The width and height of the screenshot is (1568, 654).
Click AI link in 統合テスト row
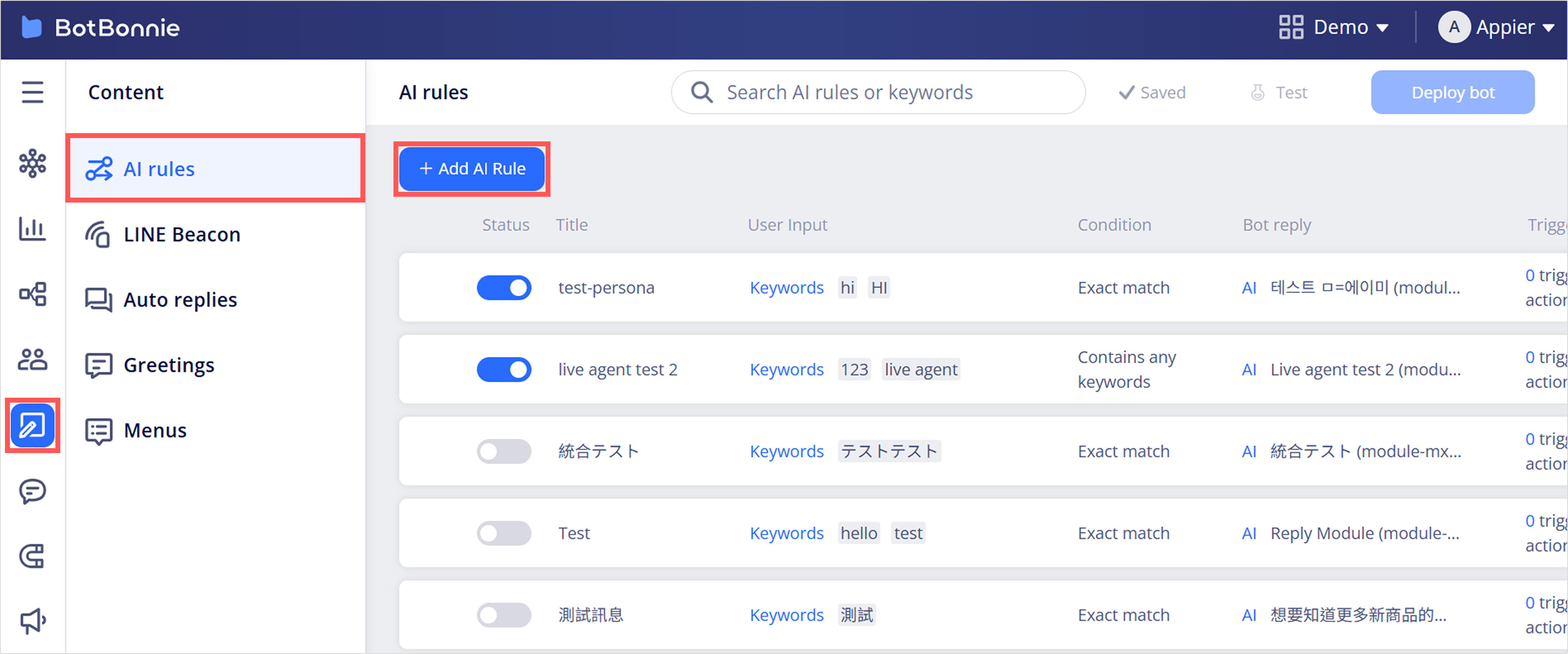[x=1249, y=451]
